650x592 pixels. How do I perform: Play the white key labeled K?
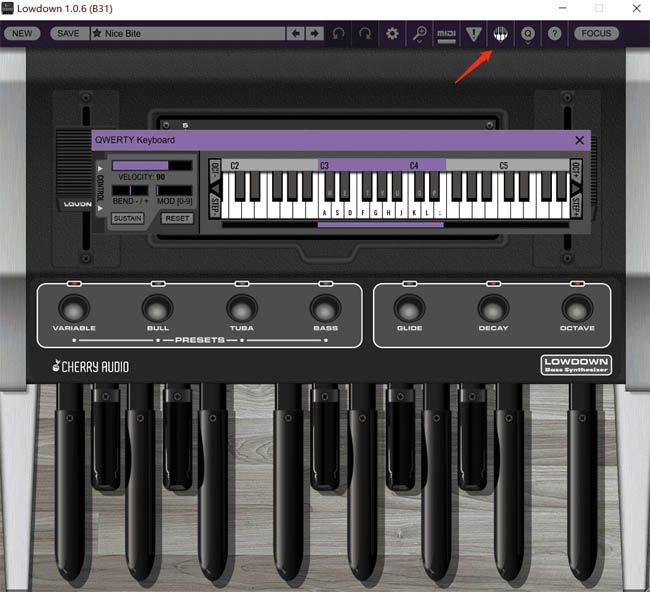pyautogui.click(x=414, y=212)
